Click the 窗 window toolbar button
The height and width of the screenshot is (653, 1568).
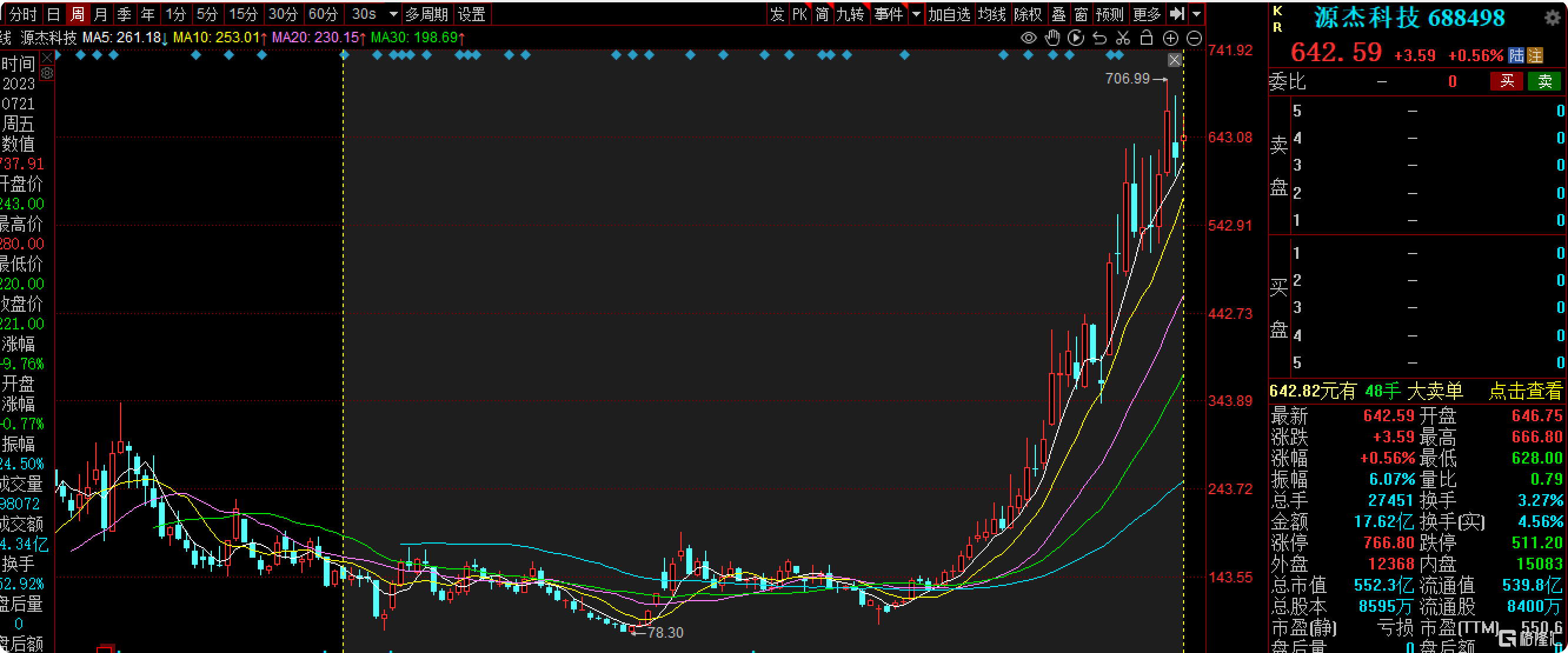1081,14
